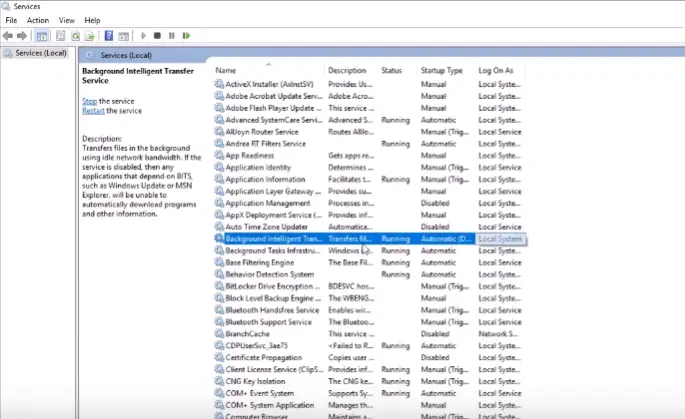Select the COM+ System Application row
685x419 pixels.
369,405
